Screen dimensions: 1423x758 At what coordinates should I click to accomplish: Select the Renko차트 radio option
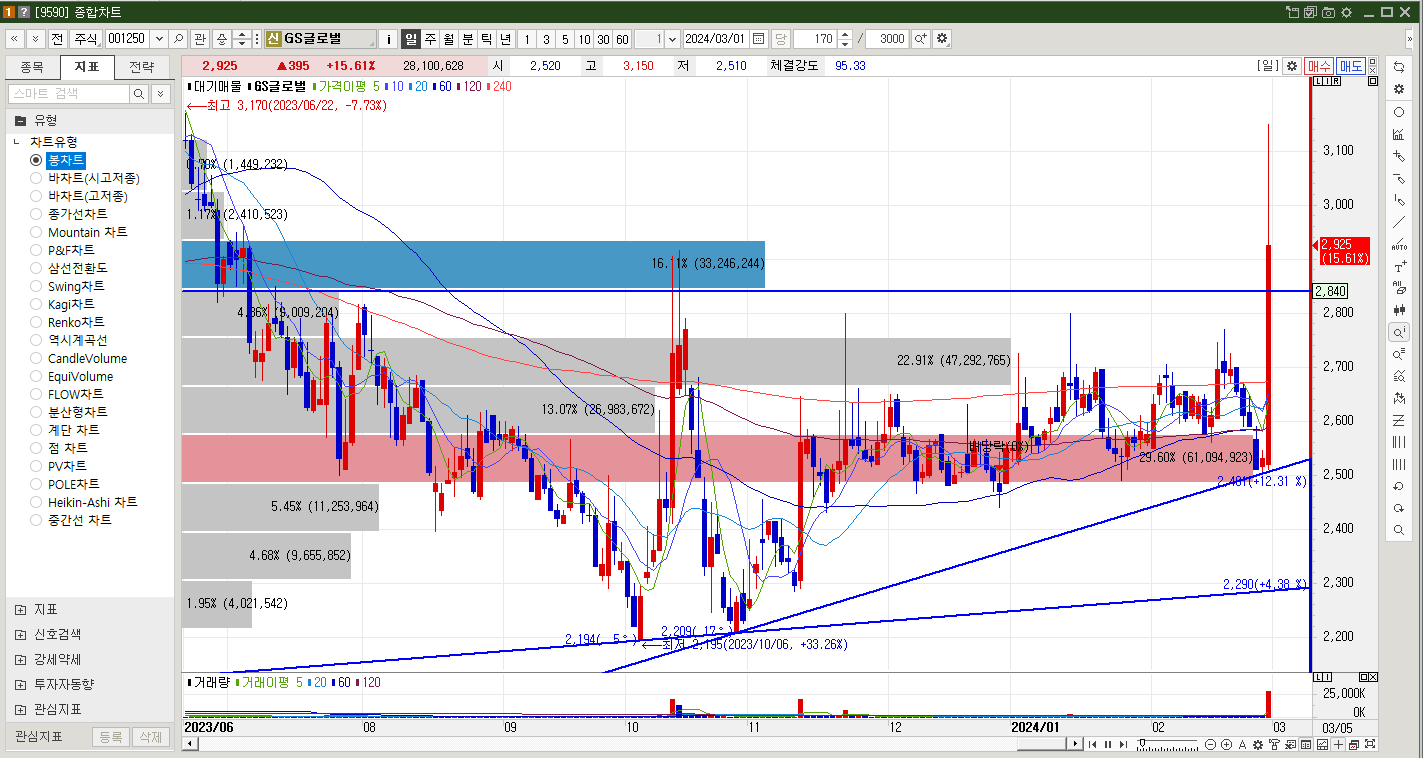pyautogui.click(x=36, y=322)
